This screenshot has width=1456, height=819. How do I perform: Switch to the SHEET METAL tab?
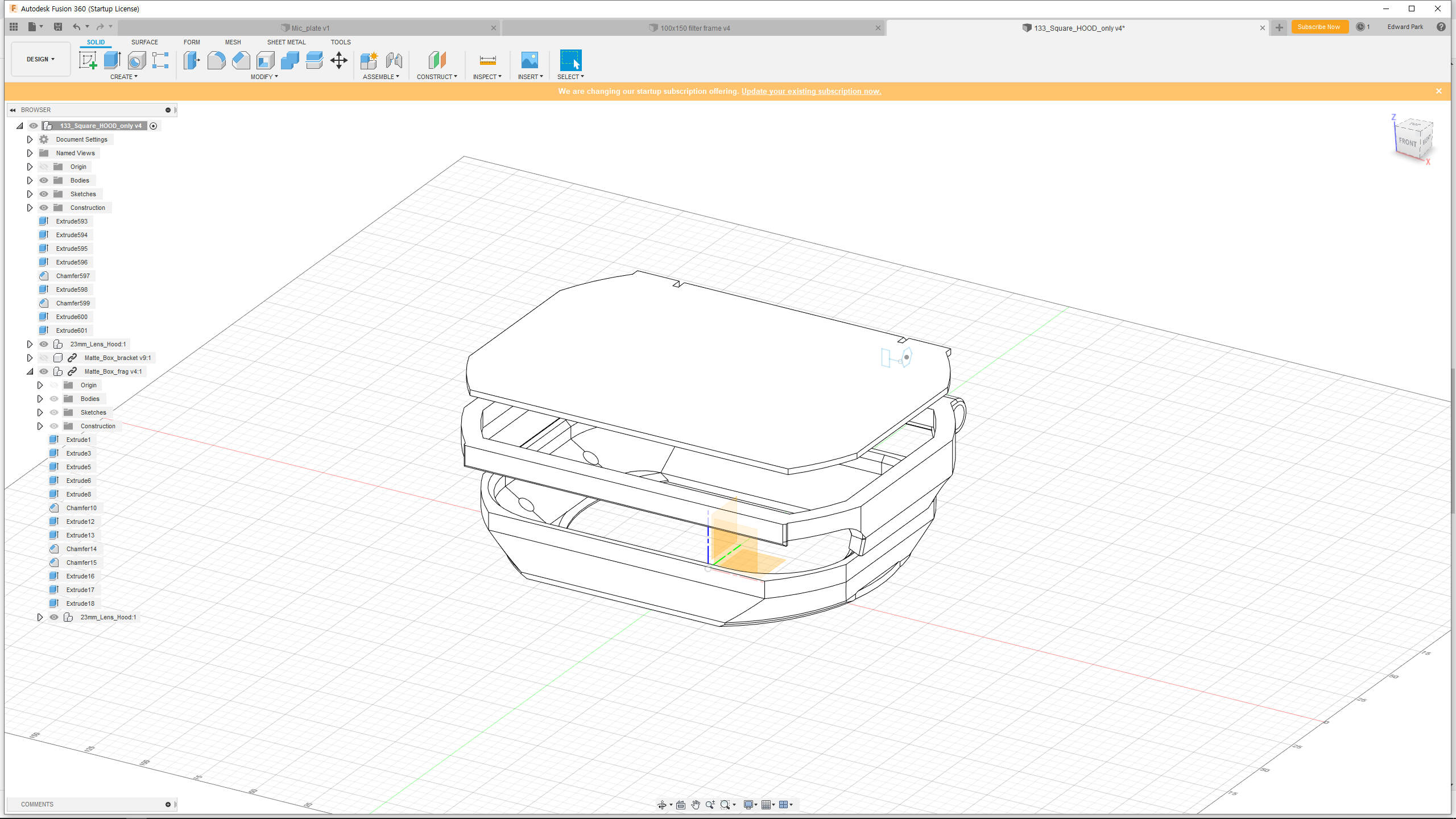tap(286, 42)
